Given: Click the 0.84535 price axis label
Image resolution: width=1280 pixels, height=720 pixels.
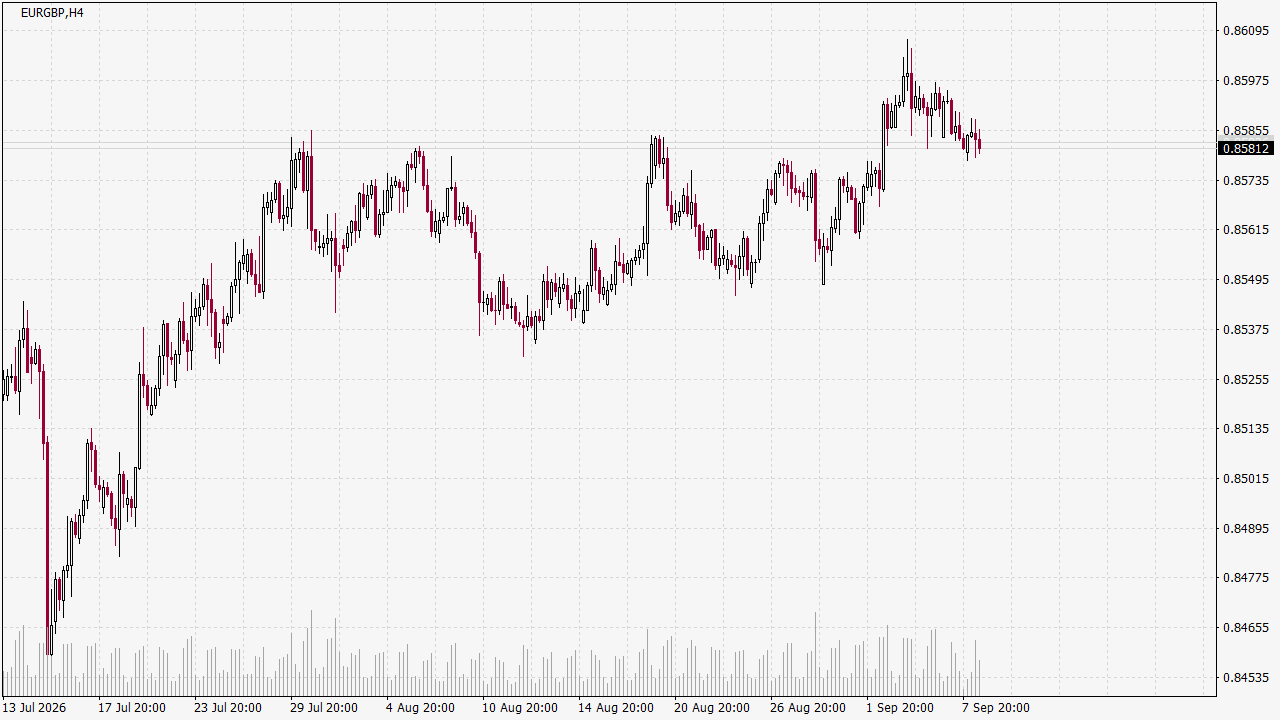Looking at the screenshot, I should point(1245,678).
